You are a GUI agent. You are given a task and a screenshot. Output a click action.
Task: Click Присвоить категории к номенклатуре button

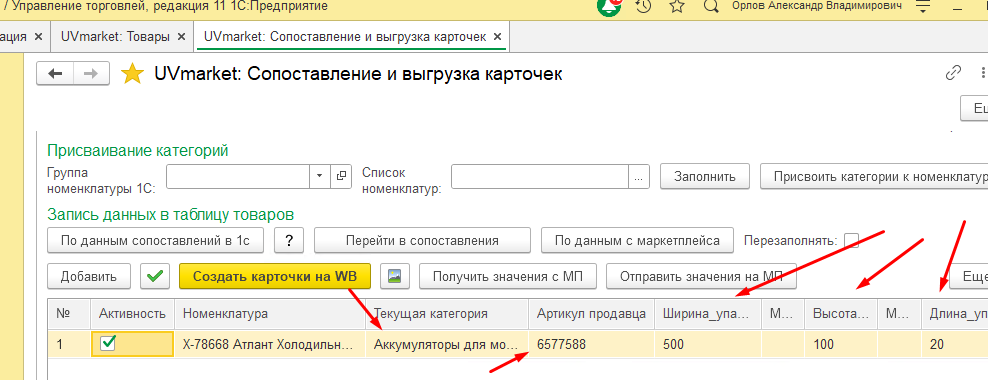coord(875,176)
